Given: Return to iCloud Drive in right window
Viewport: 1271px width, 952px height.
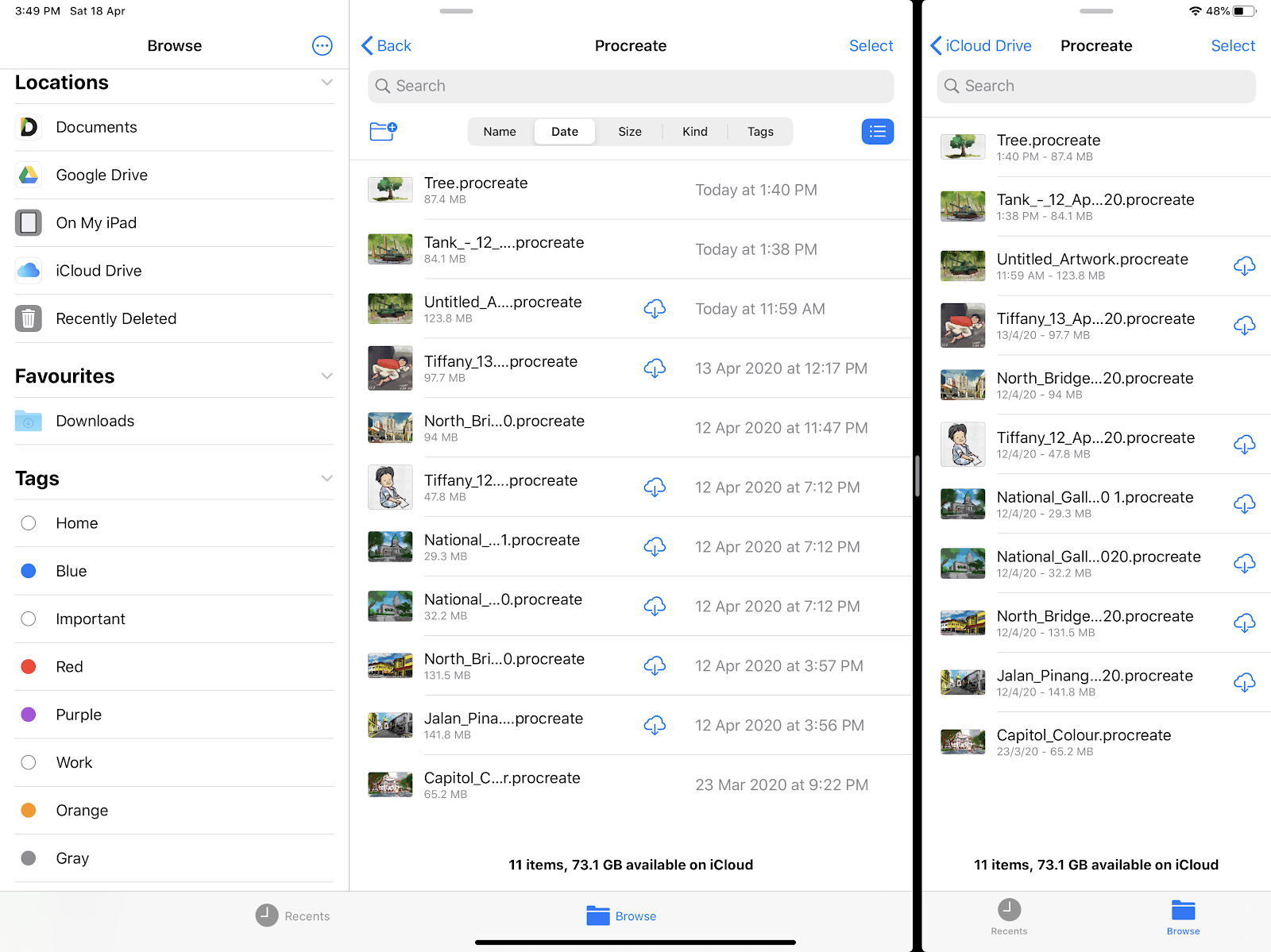Looking at the screenshot, I should coord(981,46).
